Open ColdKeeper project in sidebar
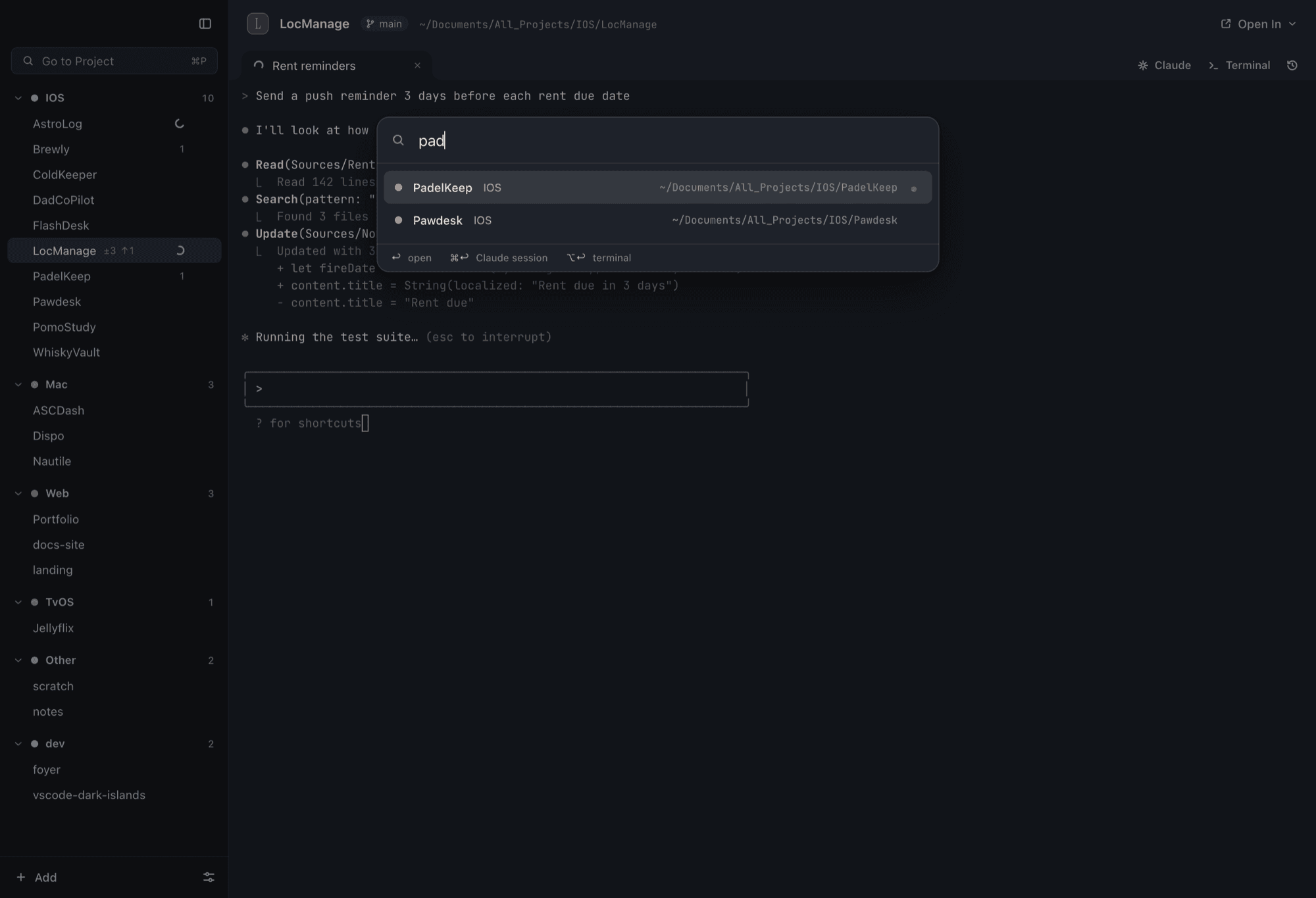This screenshot has width=1316, height=898. point(114,174)
